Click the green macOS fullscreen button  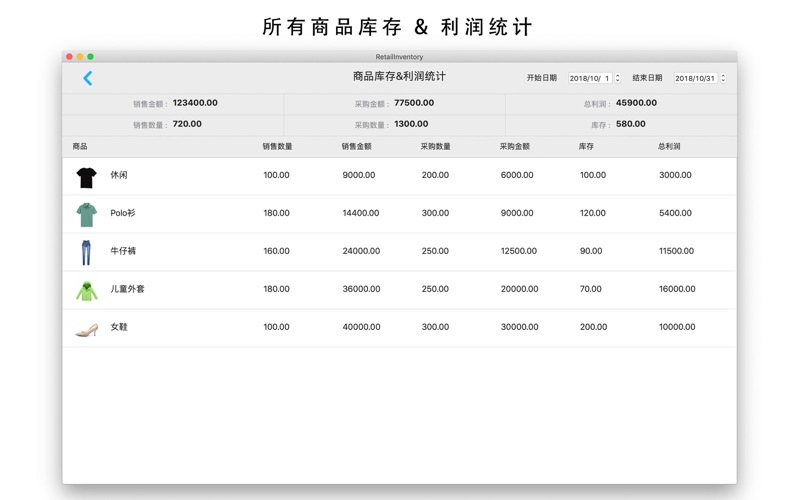[91, 57]
